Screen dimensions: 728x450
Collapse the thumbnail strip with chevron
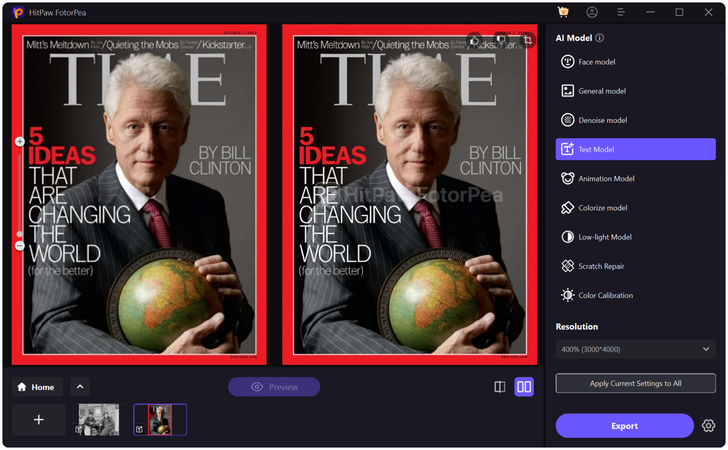click(80, 387)
